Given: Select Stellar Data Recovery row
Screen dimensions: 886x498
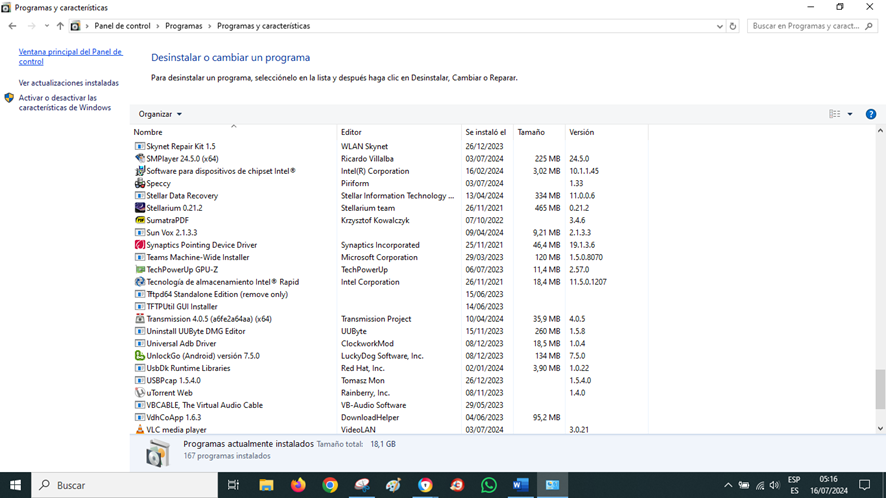Looking at the screenshot, I should coord(390,196).
